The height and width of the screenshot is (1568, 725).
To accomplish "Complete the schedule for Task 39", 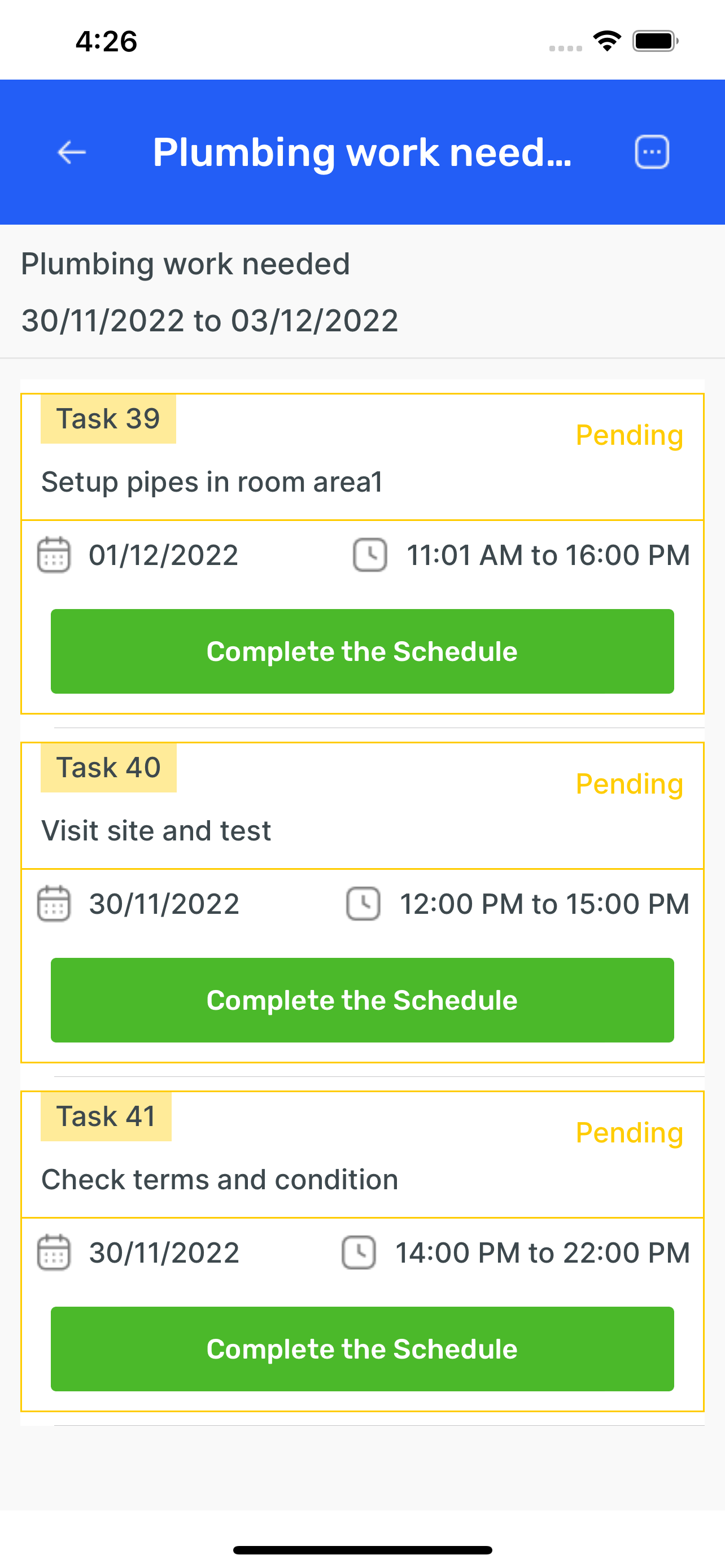I will [x=362, y=651].
